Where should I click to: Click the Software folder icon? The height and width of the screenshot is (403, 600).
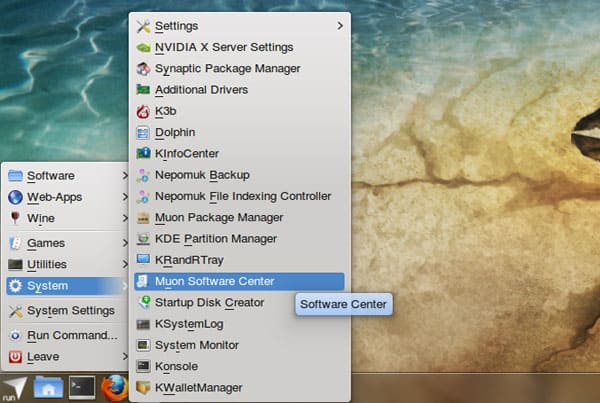15,176
